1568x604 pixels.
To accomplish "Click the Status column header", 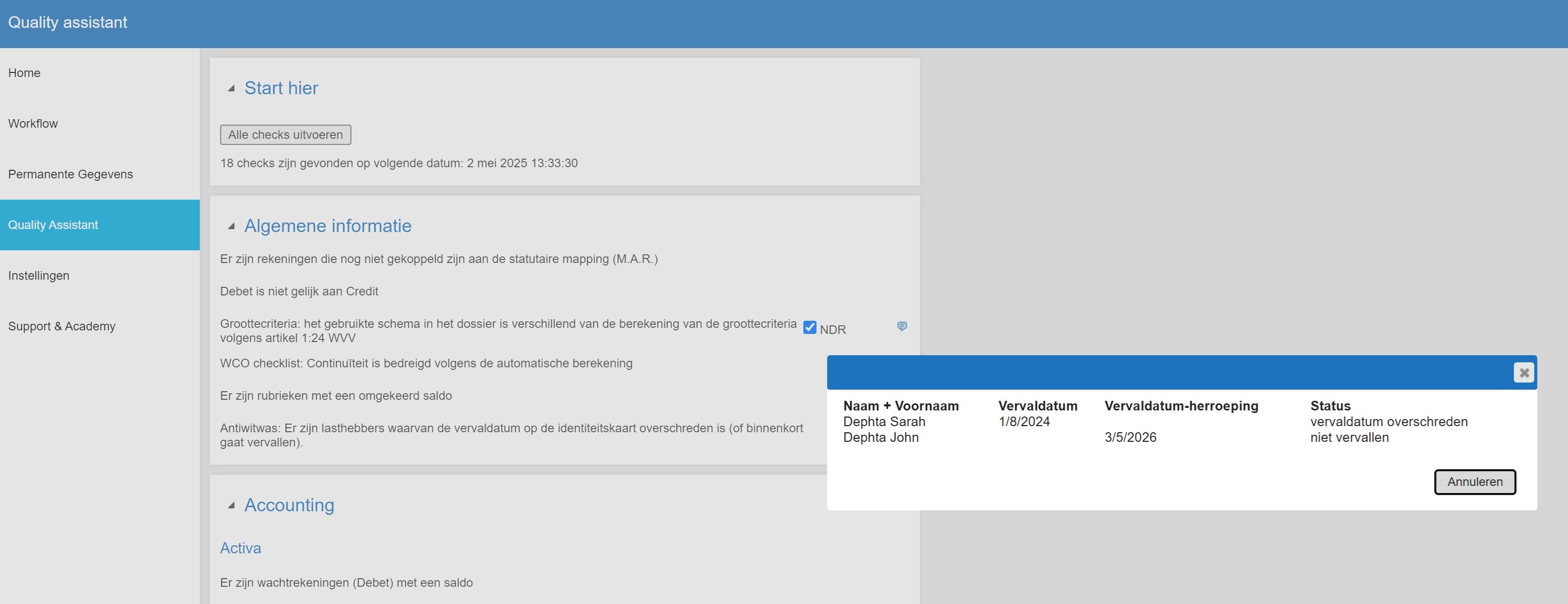I will click(x=1331, y=406).
